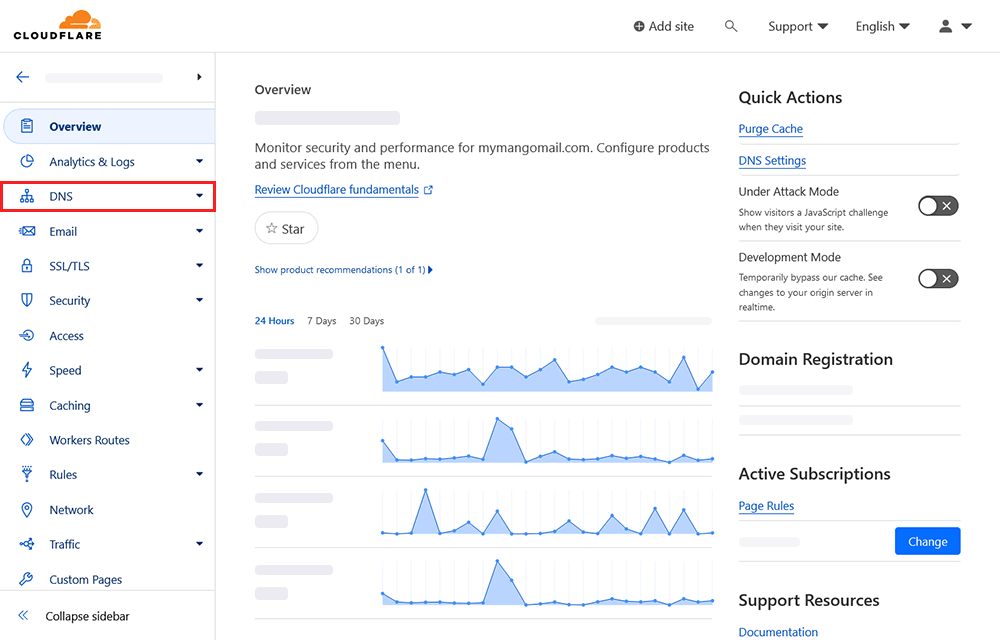
Task: Expand the DNS submenu arrow
Action: coord(200,196)
